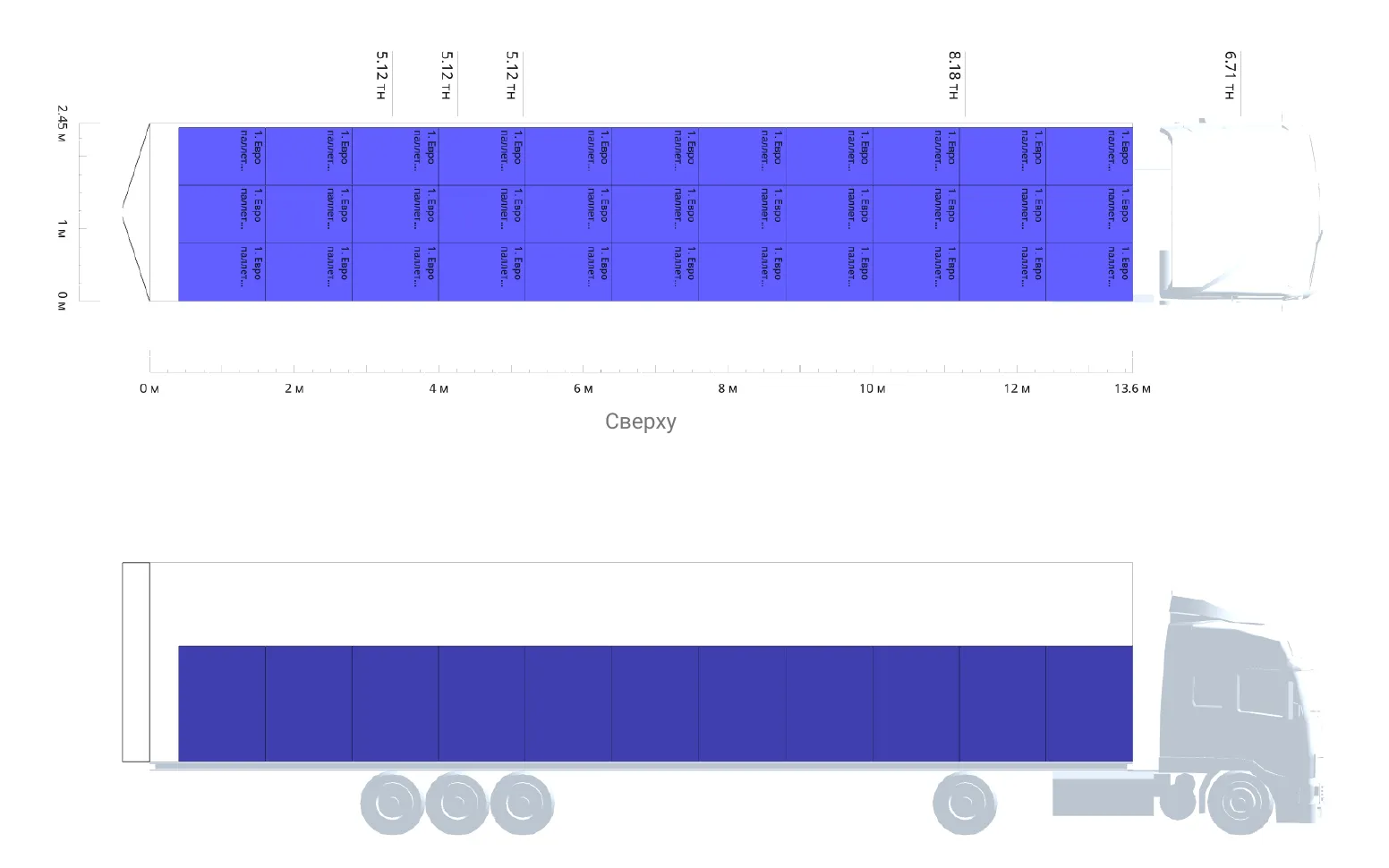Click the rearmost trailer wheel

point(392,803)
